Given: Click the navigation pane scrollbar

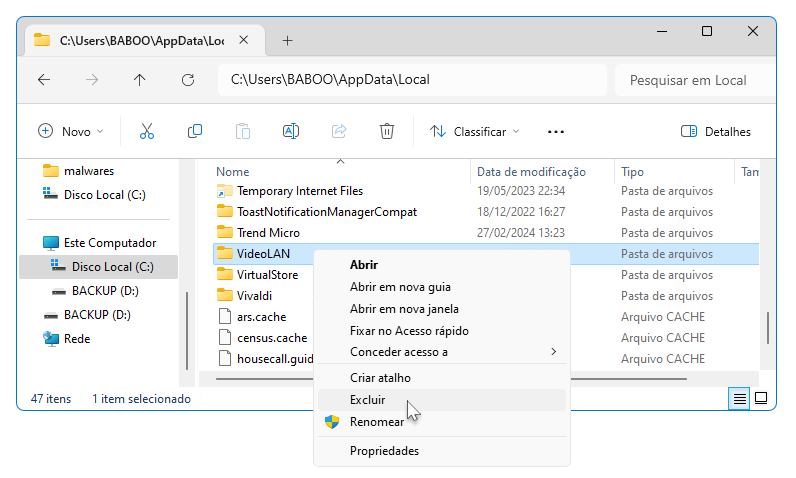Looking at the screenshot, I should [187, 330].
